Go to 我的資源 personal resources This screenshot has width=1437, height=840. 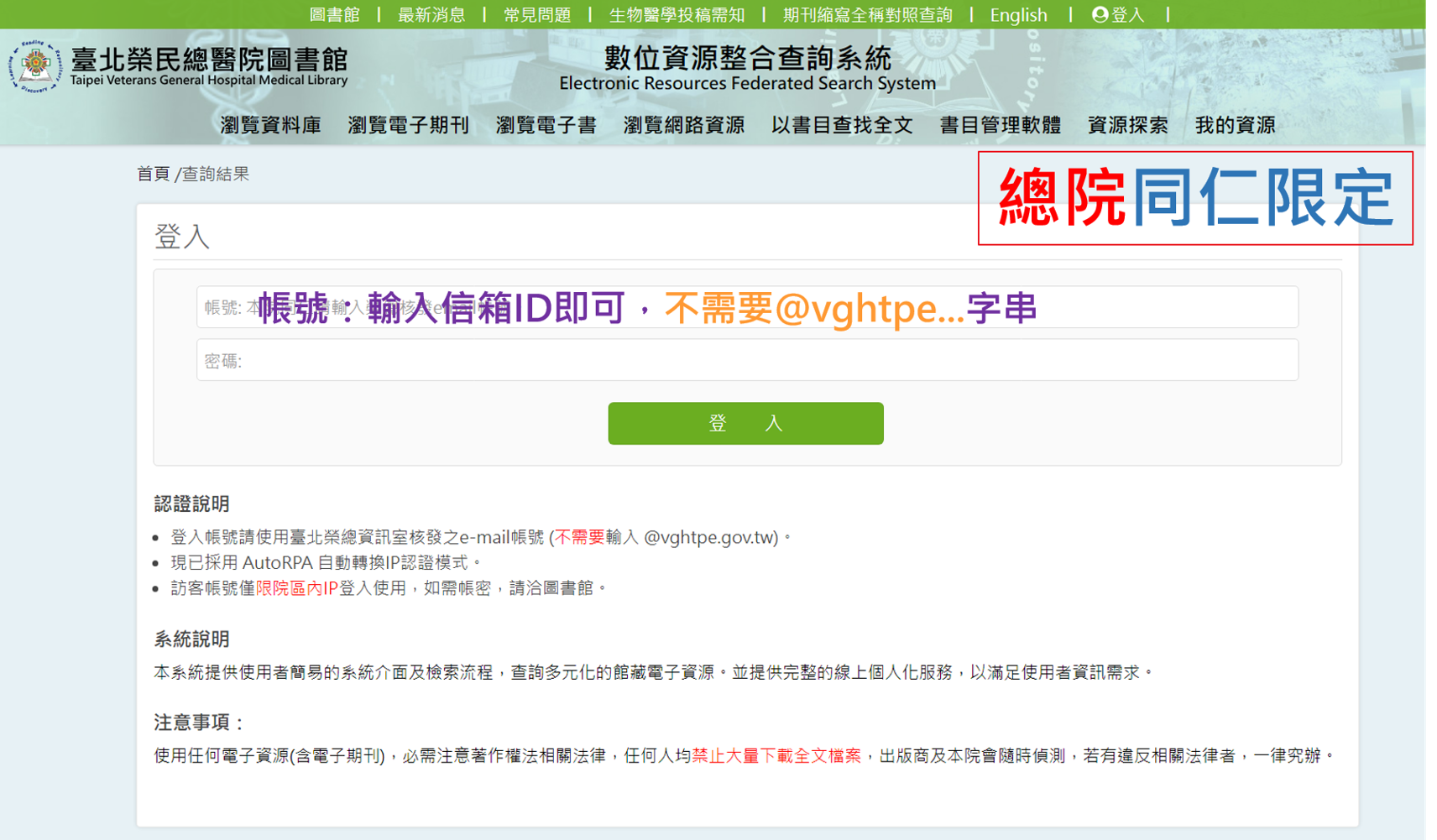coord(1235,125)
